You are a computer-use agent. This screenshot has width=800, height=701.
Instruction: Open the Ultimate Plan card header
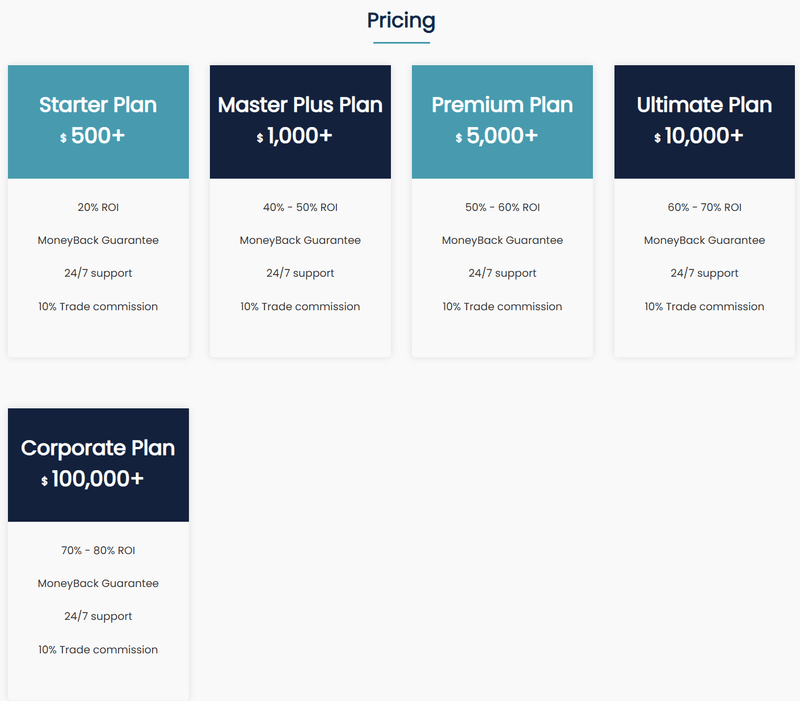704,121
